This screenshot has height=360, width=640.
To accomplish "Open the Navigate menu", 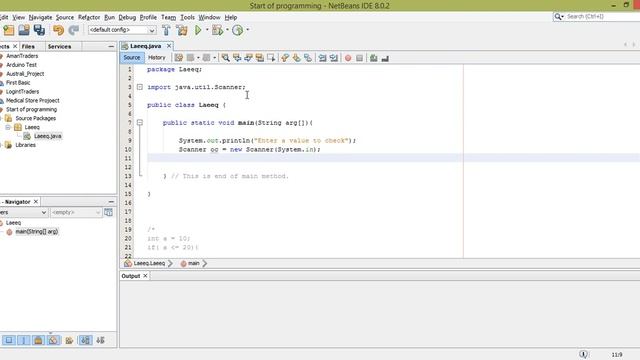I will [40, 17].
